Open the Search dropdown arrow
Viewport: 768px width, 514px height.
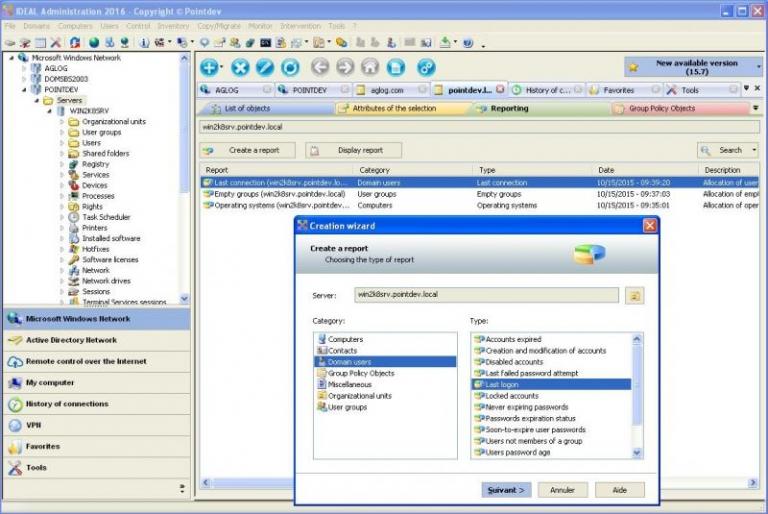pos(754,150)
